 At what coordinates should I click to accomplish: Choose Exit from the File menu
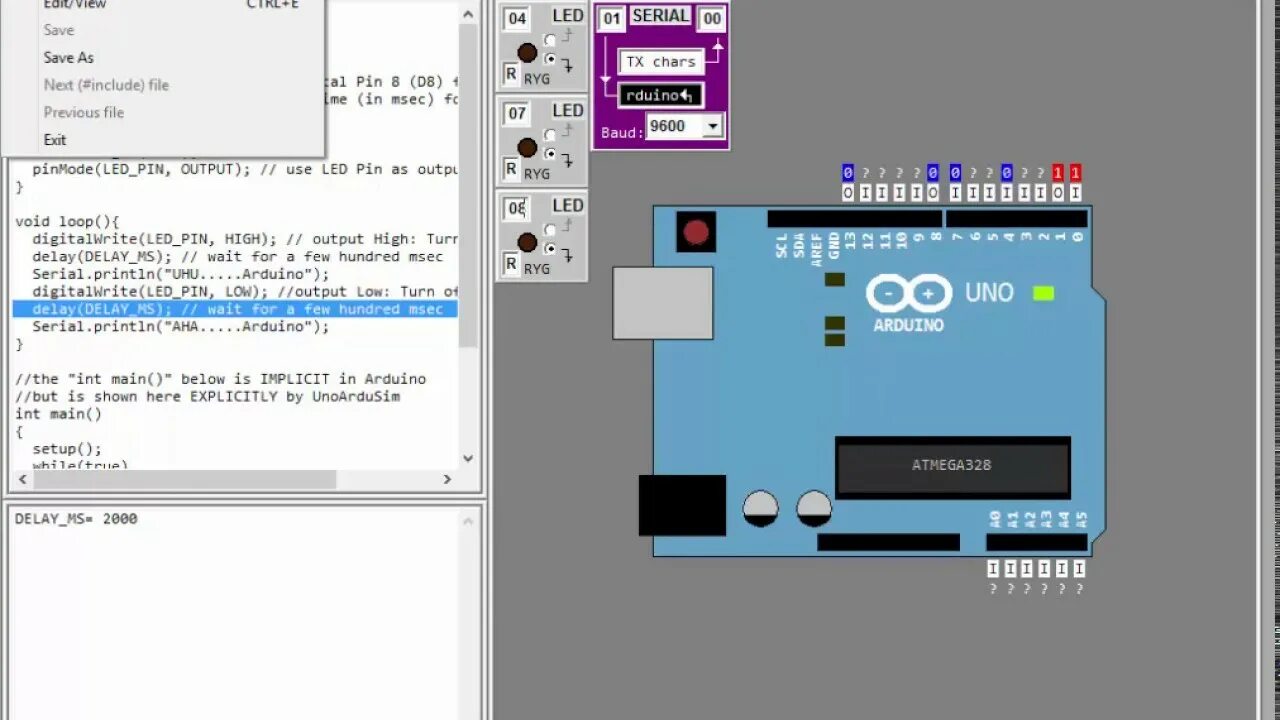[55, 139]
